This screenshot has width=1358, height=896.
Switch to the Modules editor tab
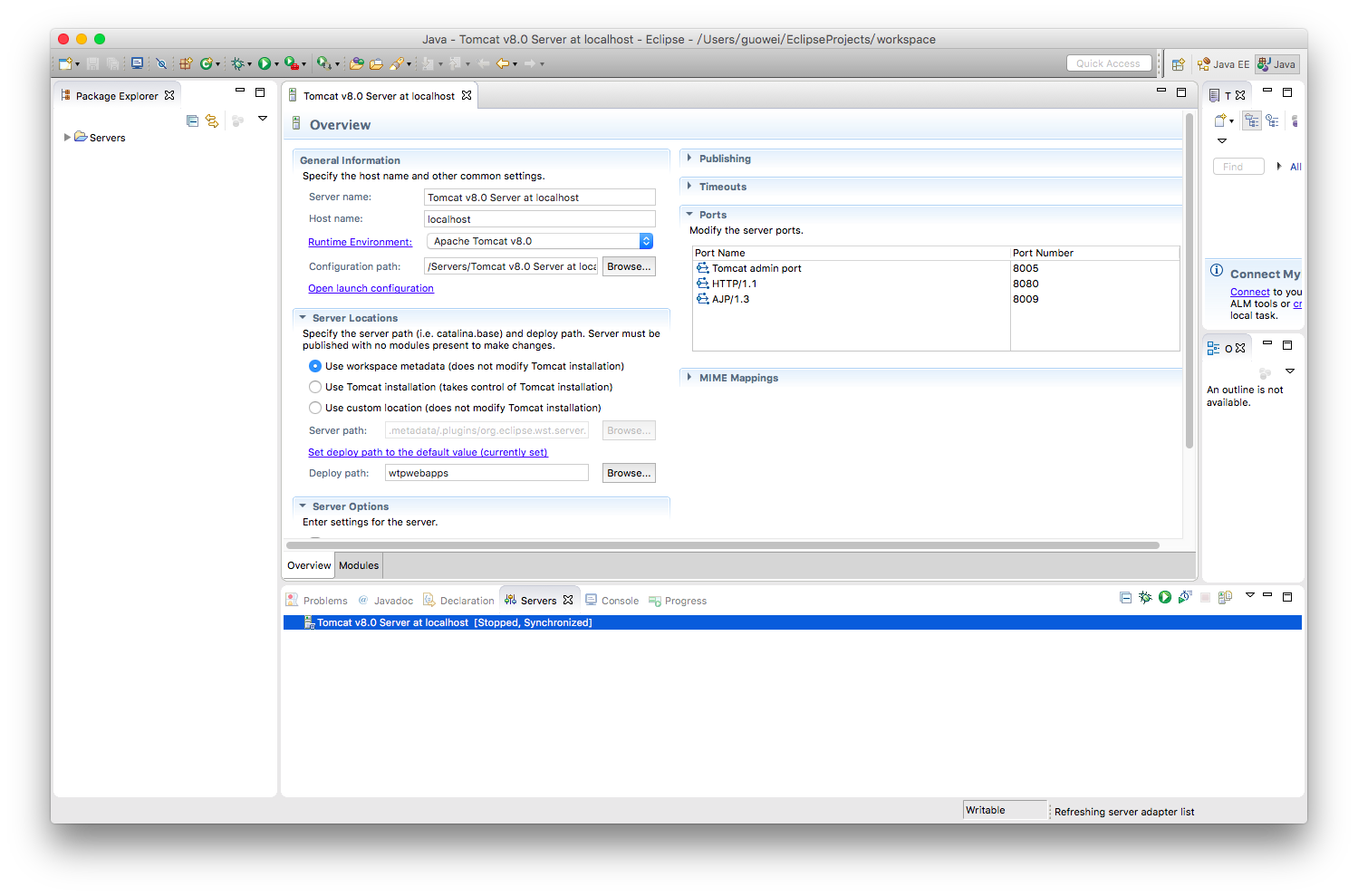pyautogui.click(x=359, y=565)
